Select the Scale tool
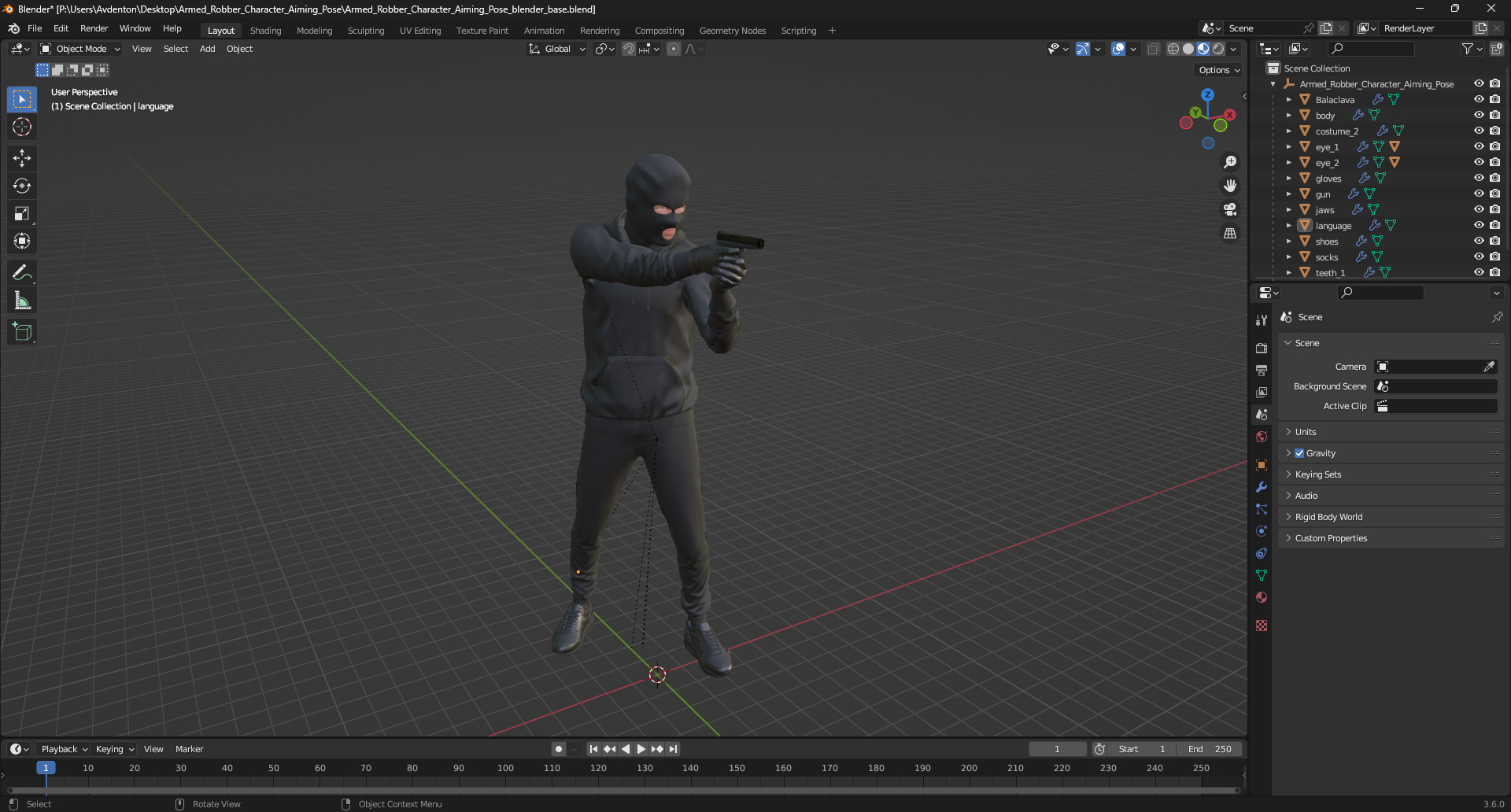 coord(22,213)
